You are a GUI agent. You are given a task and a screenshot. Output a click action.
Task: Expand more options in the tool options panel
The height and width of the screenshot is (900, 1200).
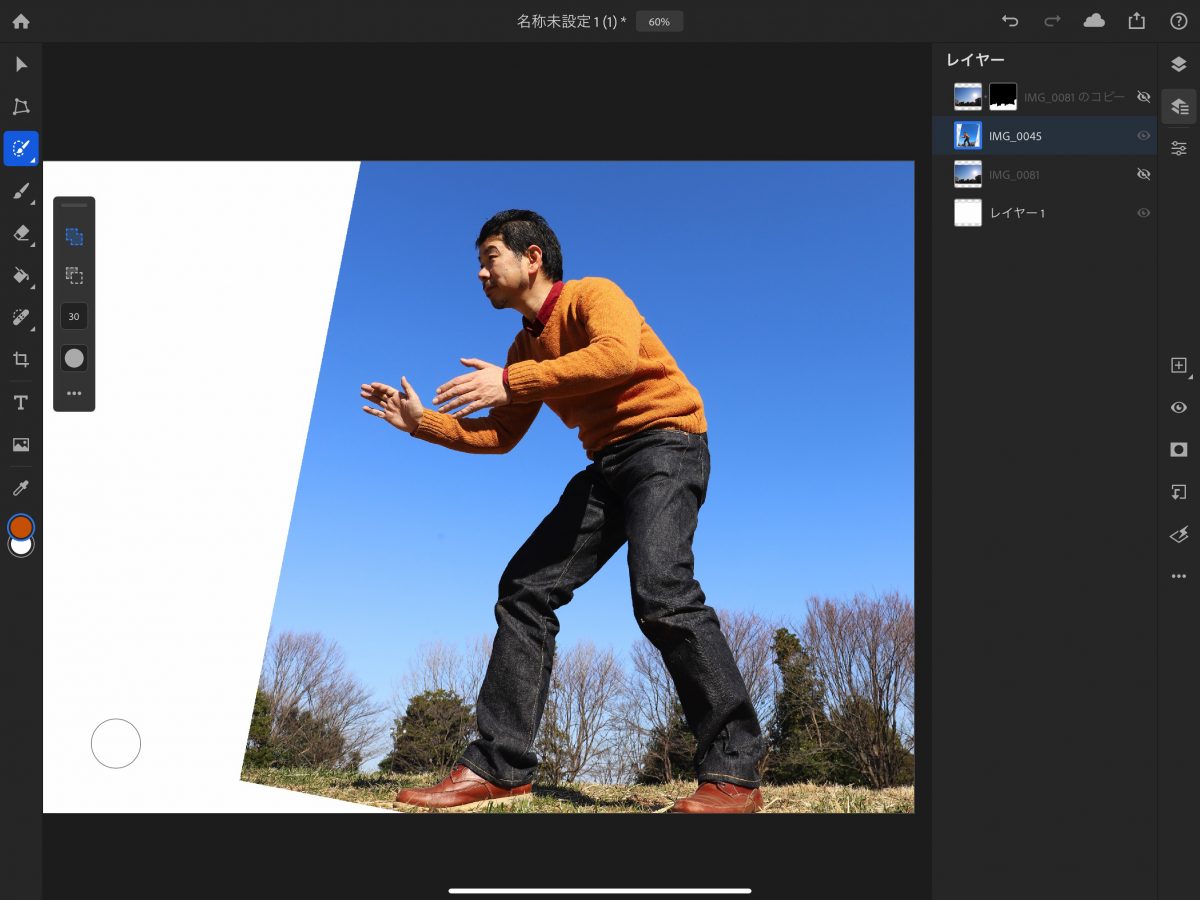(74, 393)
